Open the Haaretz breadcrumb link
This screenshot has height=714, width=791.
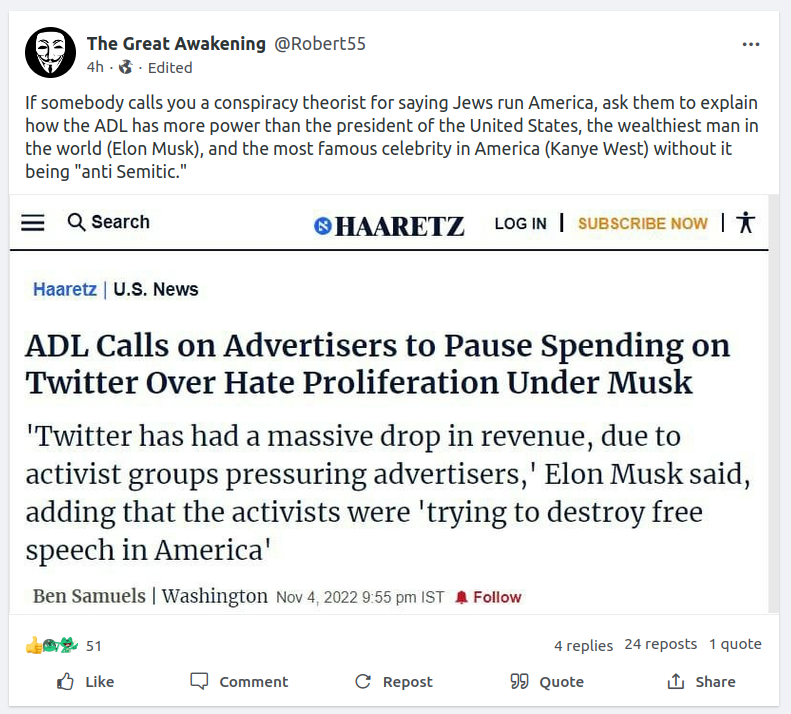point(64,290)
